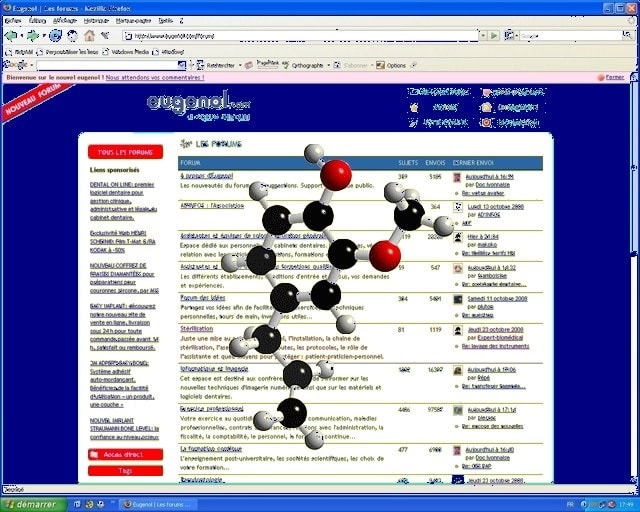Open the Fichier menu

tap(13, 20)
